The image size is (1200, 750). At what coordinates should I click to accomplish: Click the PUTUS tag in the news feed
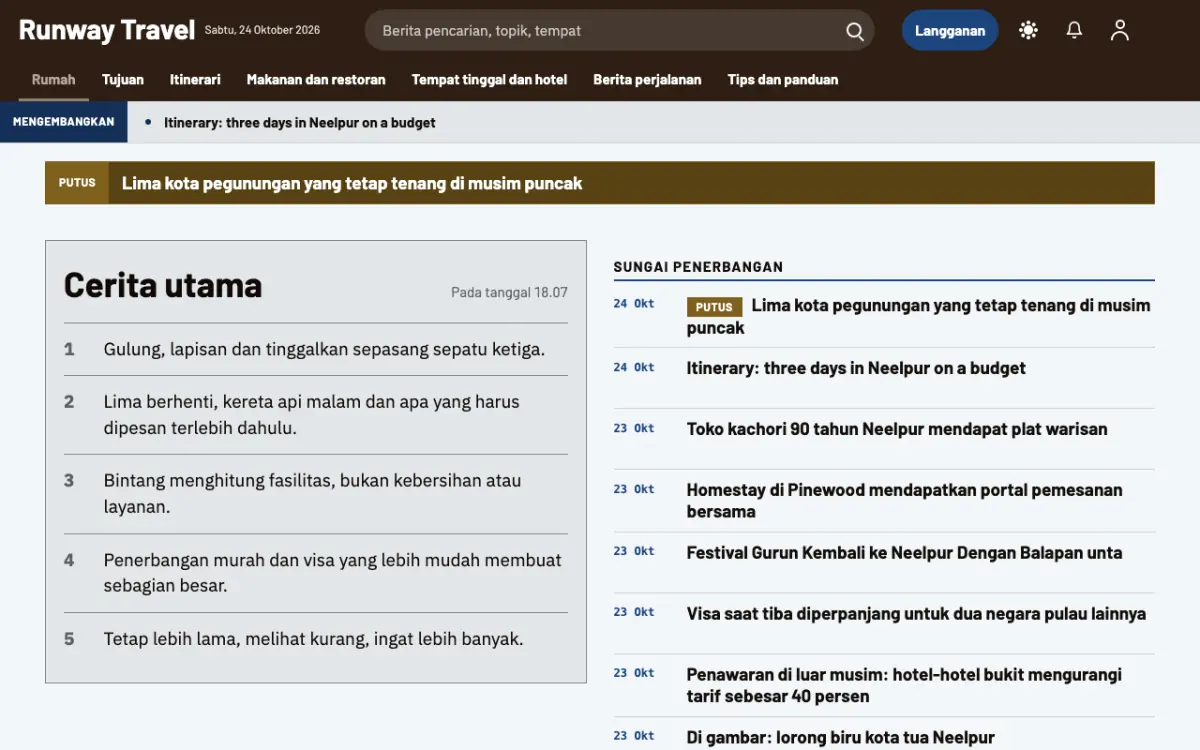[x=714, y=307]
